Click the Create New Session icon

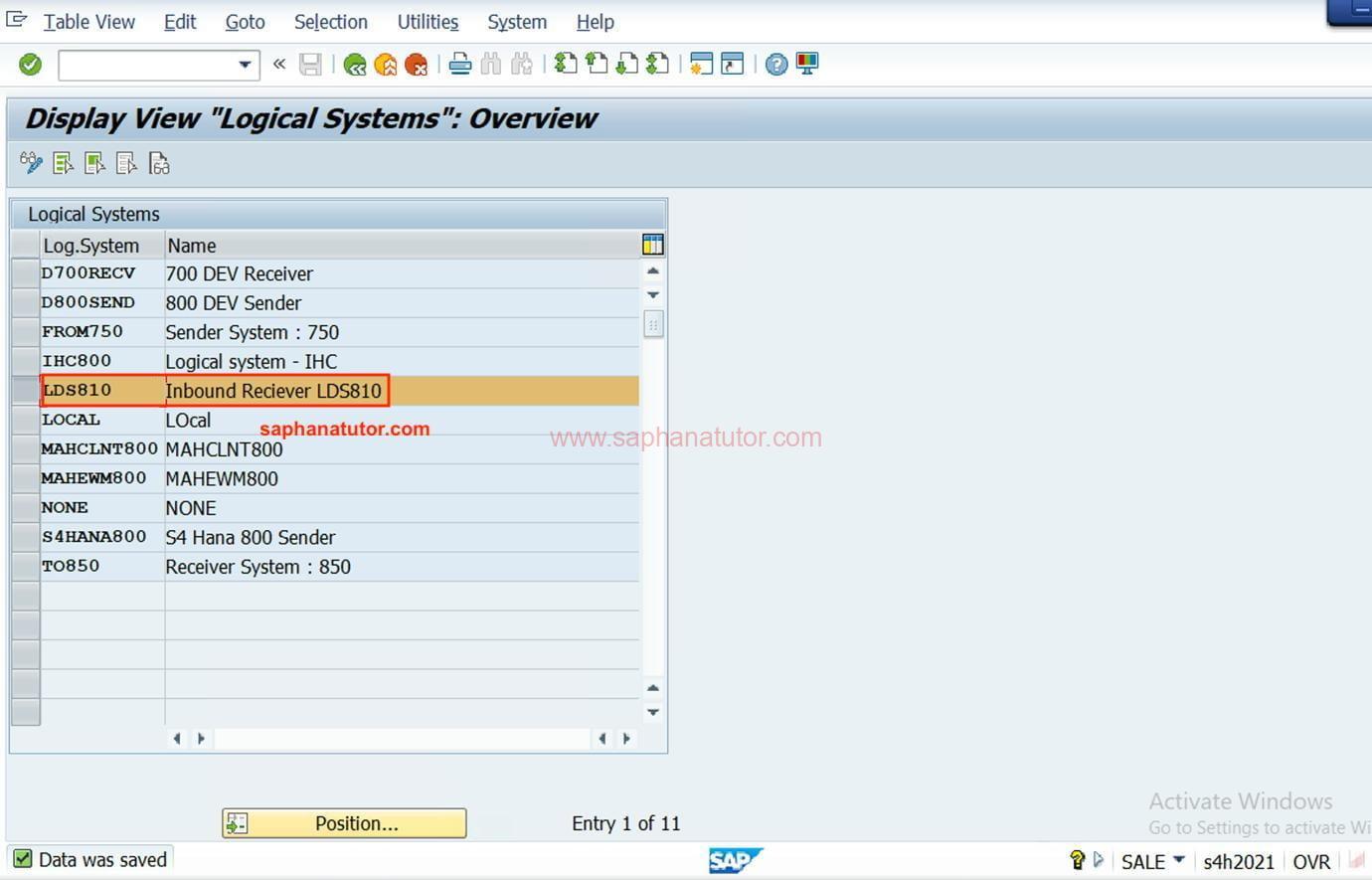click(702, 65)
